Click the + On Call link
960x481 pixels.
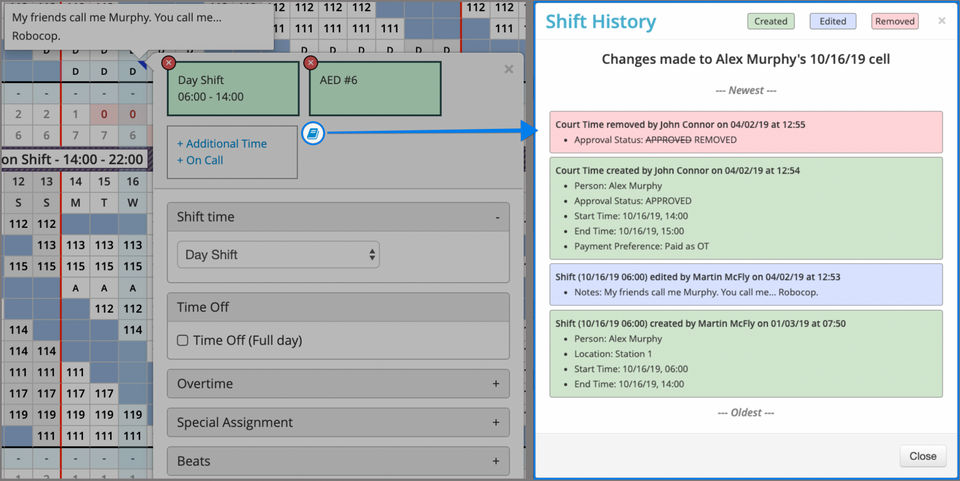200,160
